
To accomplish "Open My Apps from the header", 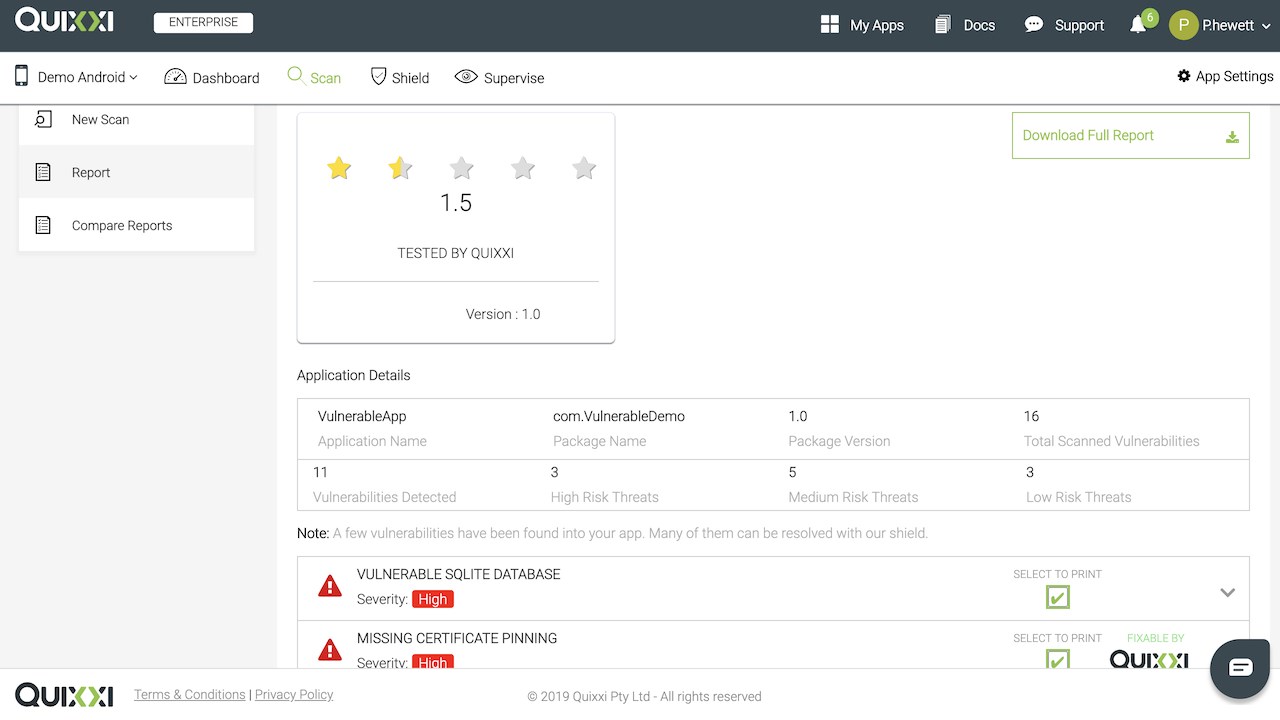I will click(x=862, y=25).
